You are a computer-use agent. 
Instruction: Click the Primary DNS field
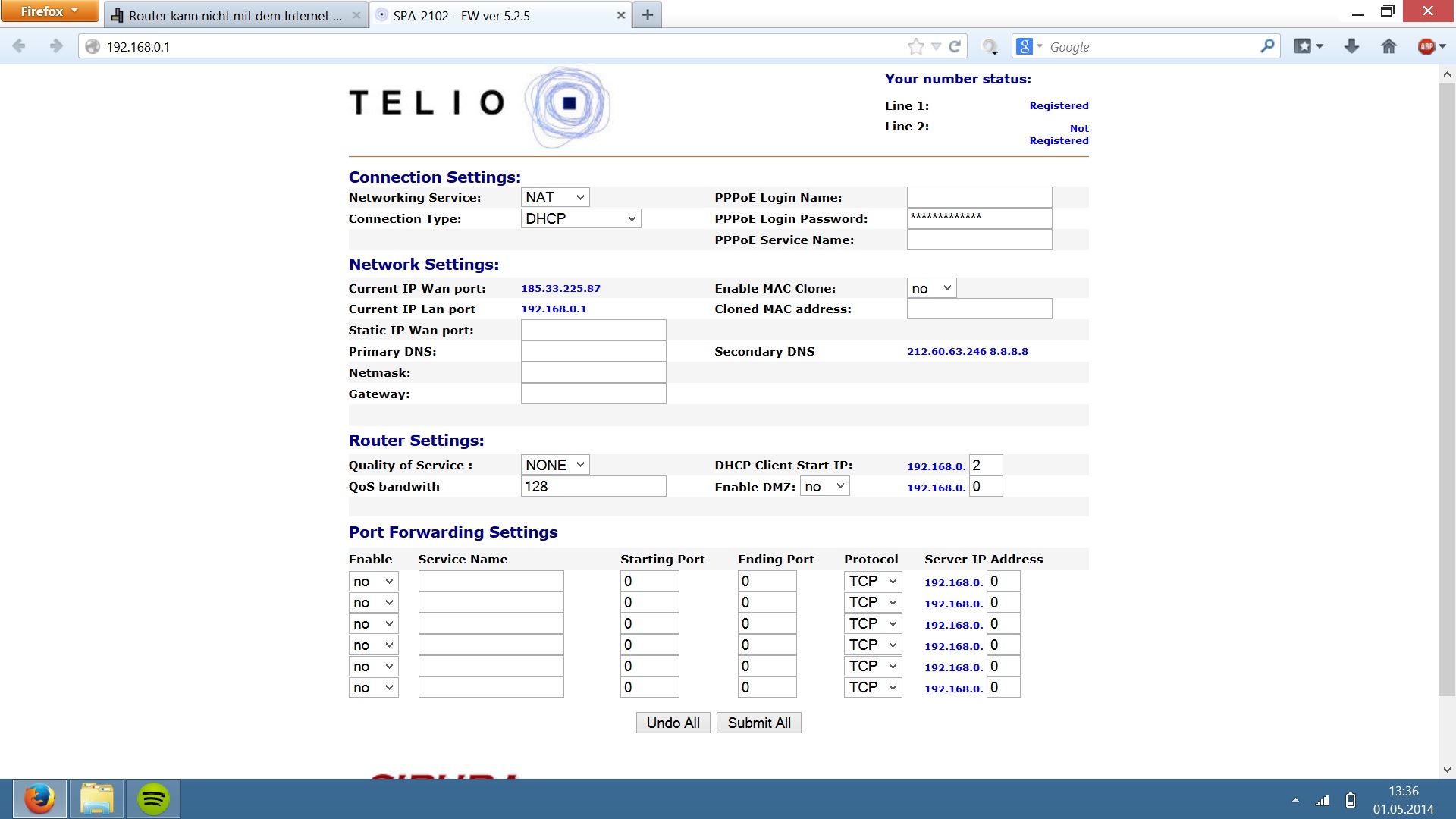(594, 351)
